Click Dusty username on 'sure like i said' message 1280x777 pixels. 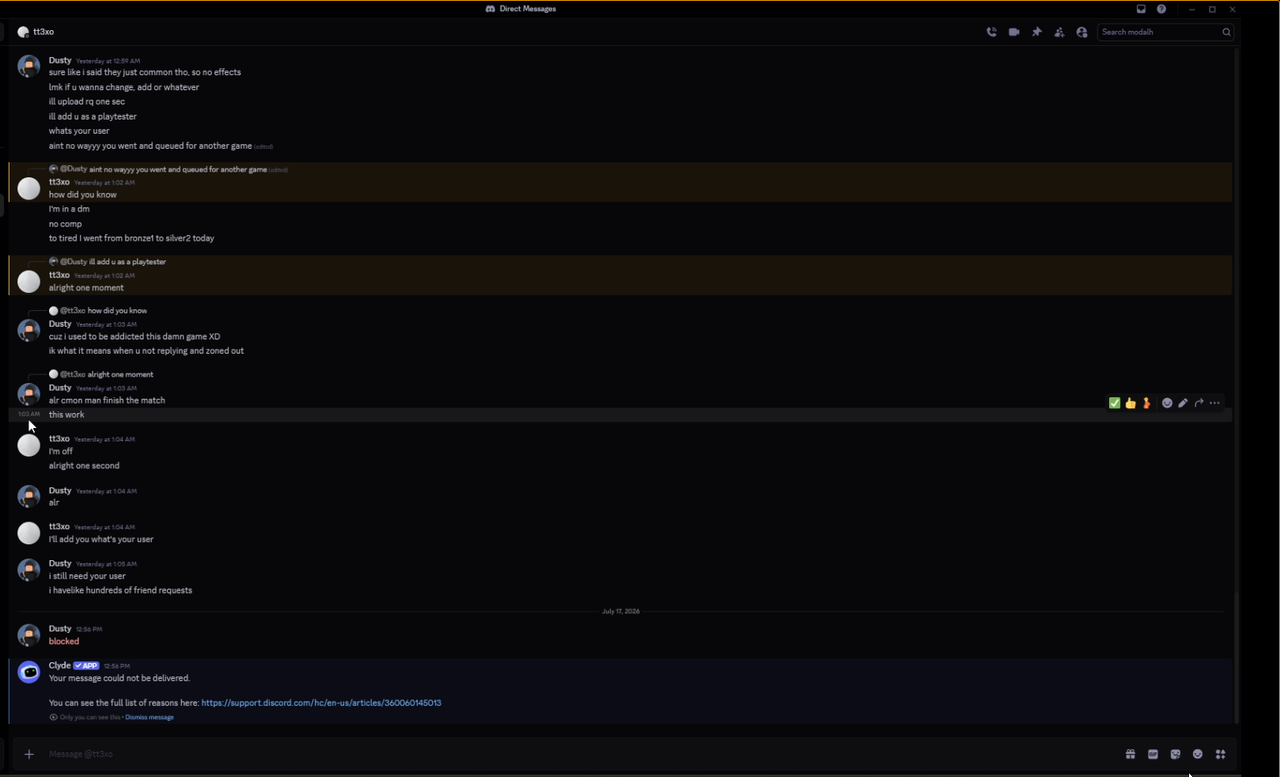[60, 60]
